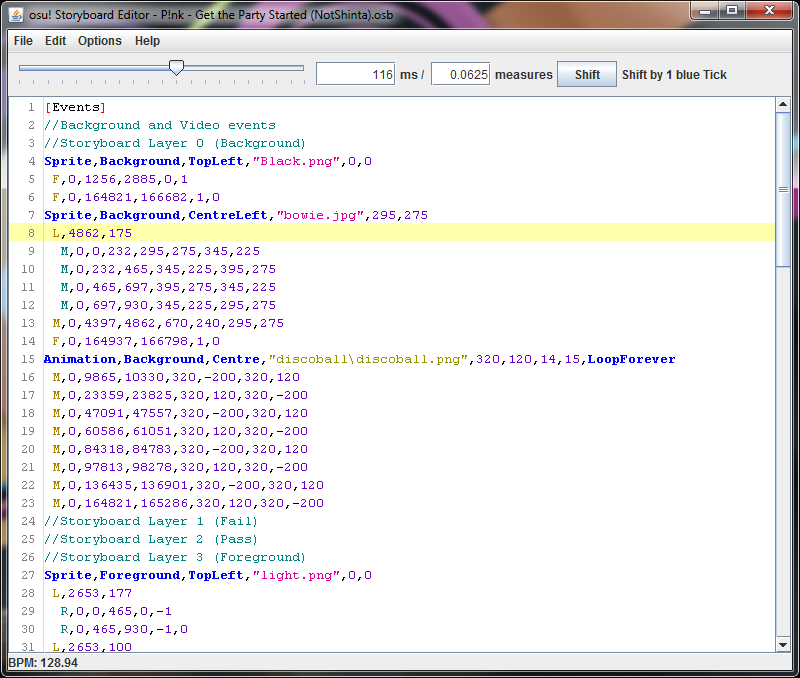Click line "F,0,164821,166682,1,0"

pyautogui.click(x=136, y=197)
